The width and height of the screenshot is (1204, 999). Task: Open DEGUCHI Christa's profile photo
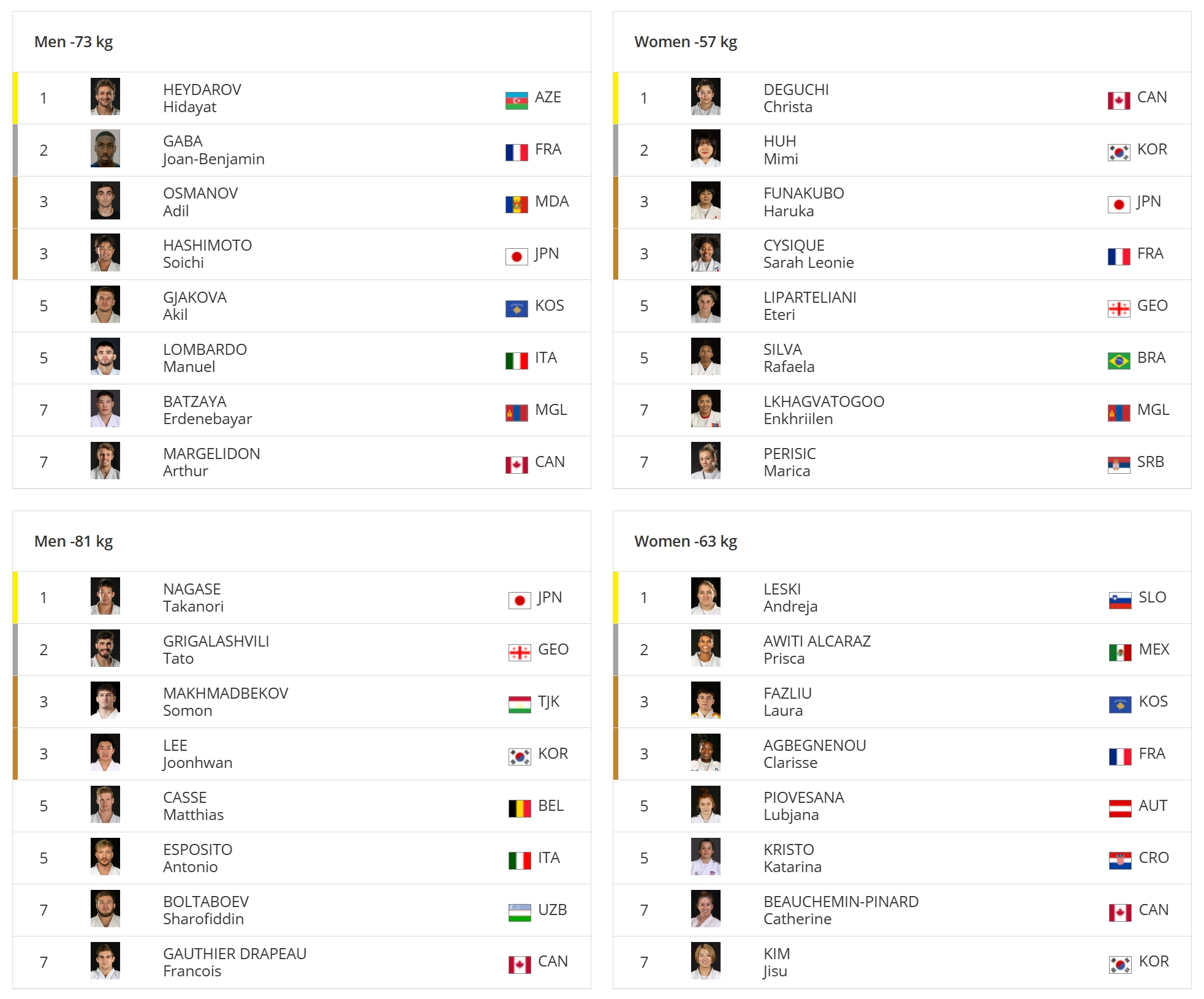coord(706,97)
